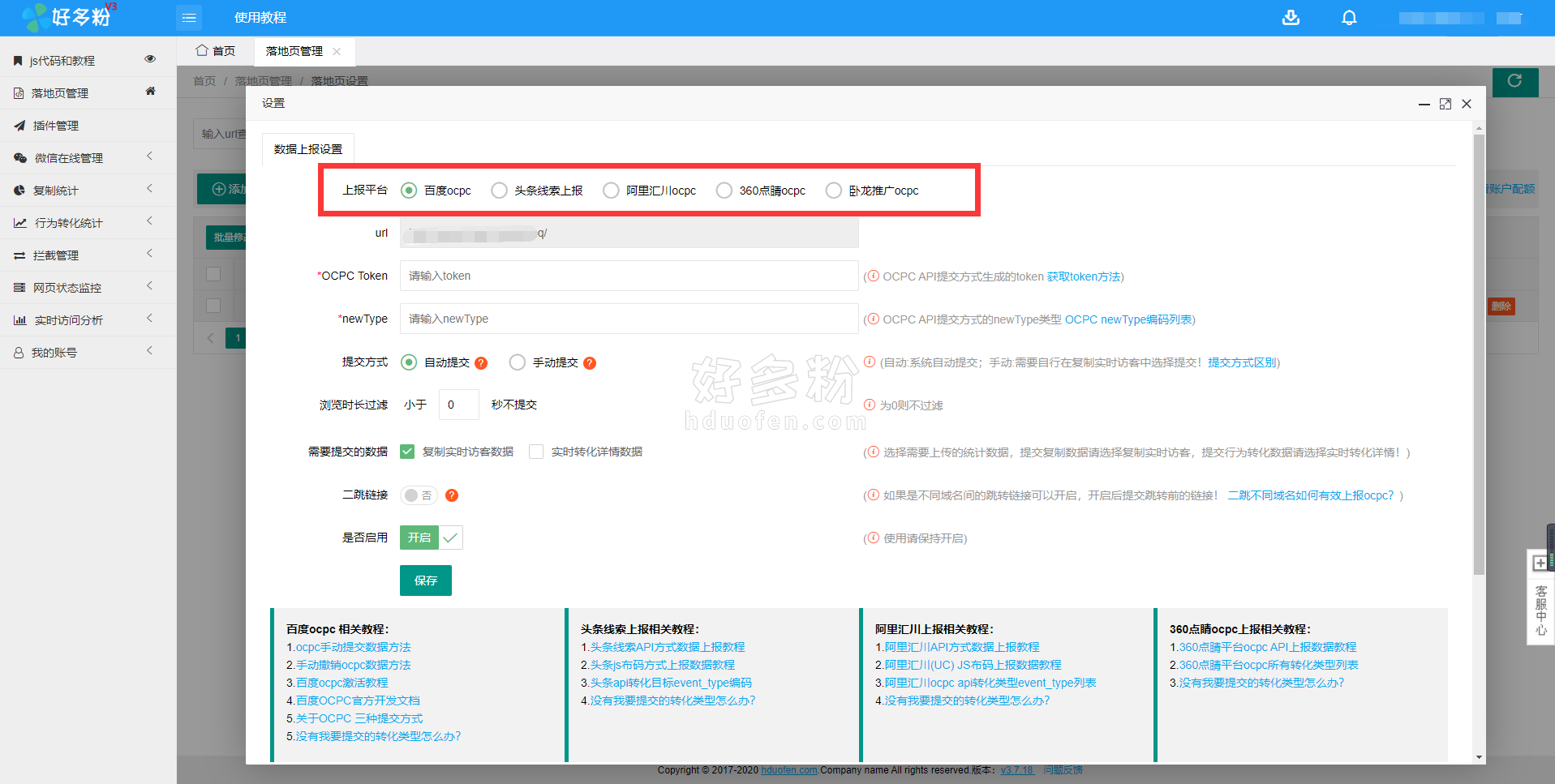The image size is (1555, 784).
Task: Expand 行为转化统计 sidebar submenu arrow
Action: pyautogui.click(x=149, y=221)
